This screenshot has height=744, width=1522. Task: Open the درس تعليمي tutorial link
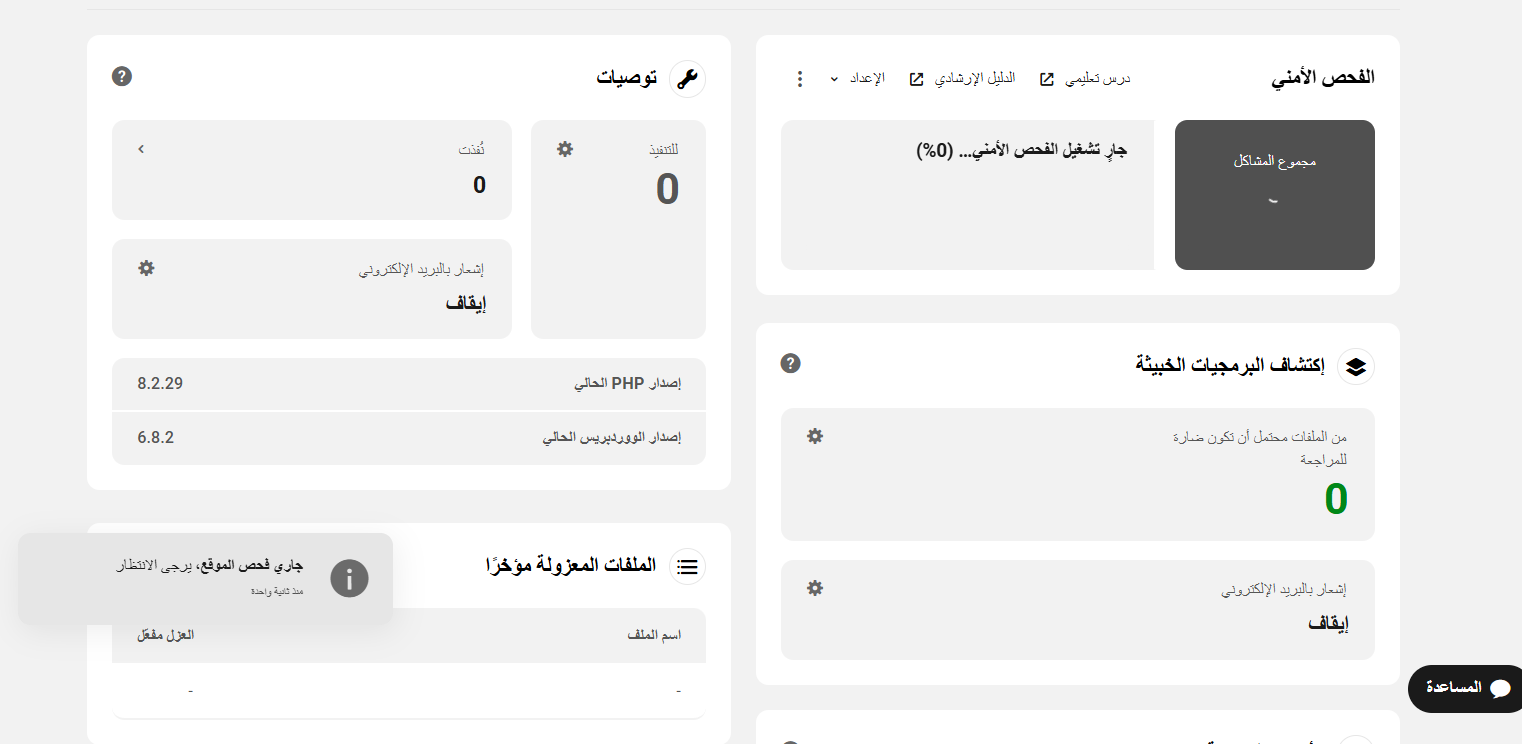pyautogui.click(x=1084, y=79)
